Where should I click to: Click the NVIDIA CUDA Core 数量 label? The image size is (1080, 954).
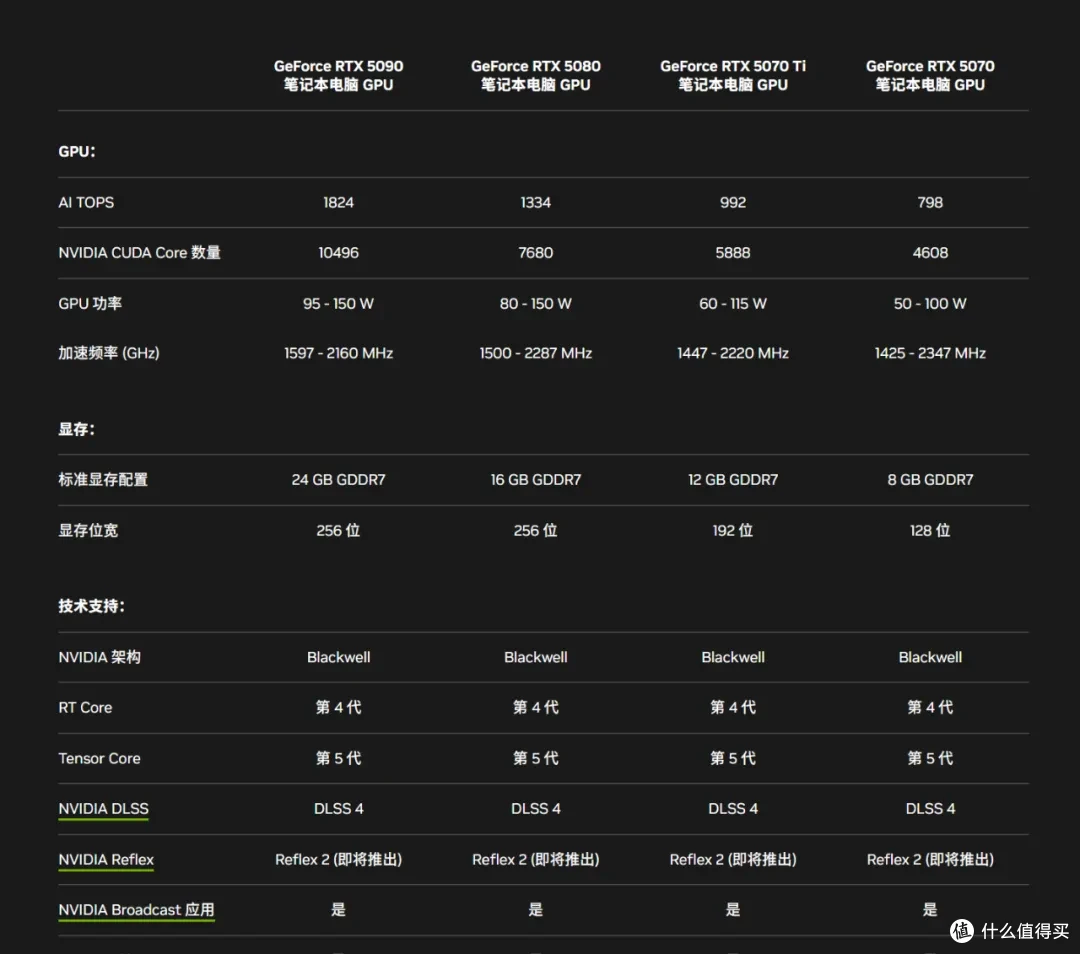[140, 253]
